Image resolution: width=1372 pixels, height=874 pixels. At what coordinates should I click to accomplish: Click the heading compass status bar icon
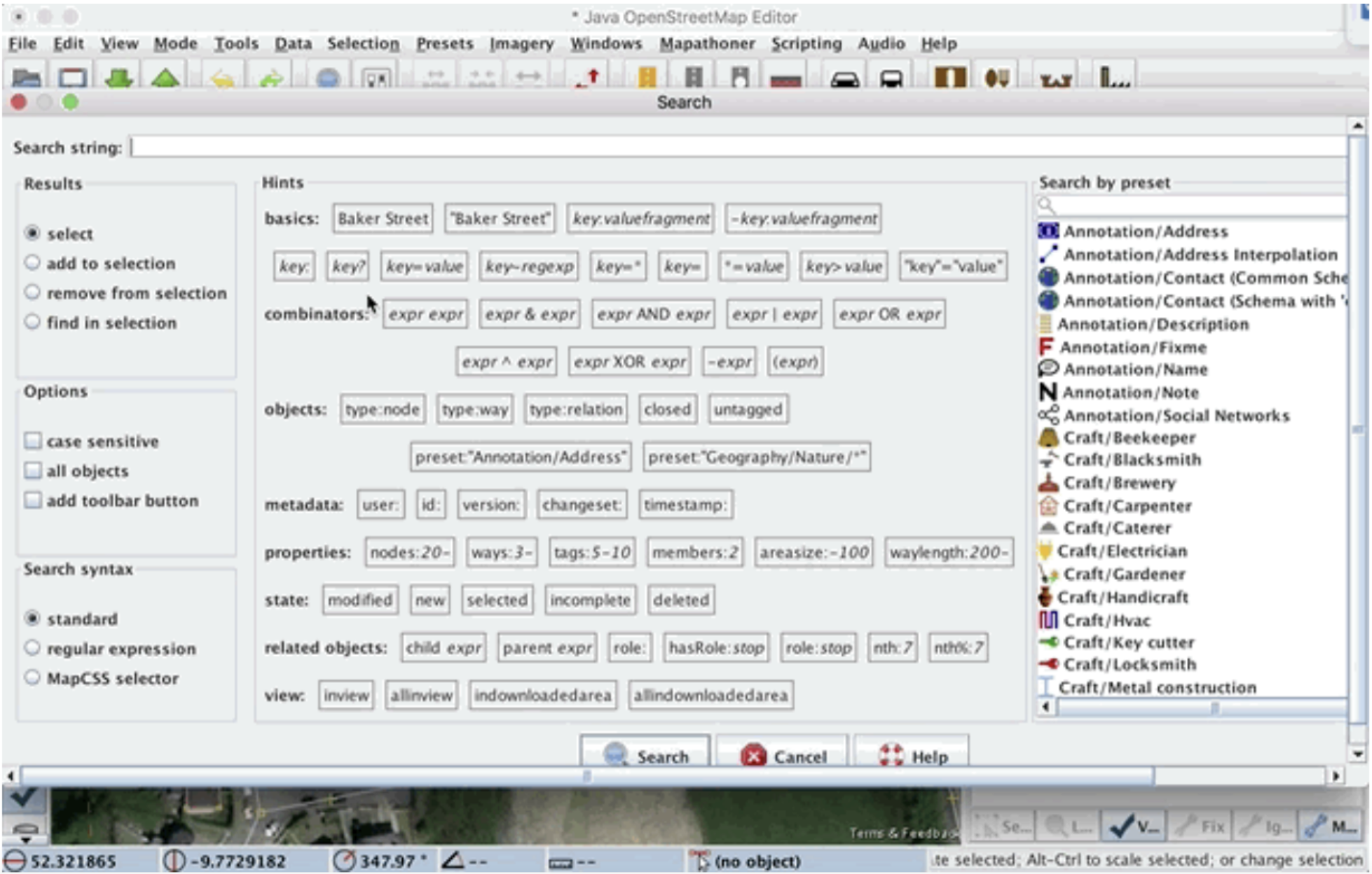(x=343, y=861)
